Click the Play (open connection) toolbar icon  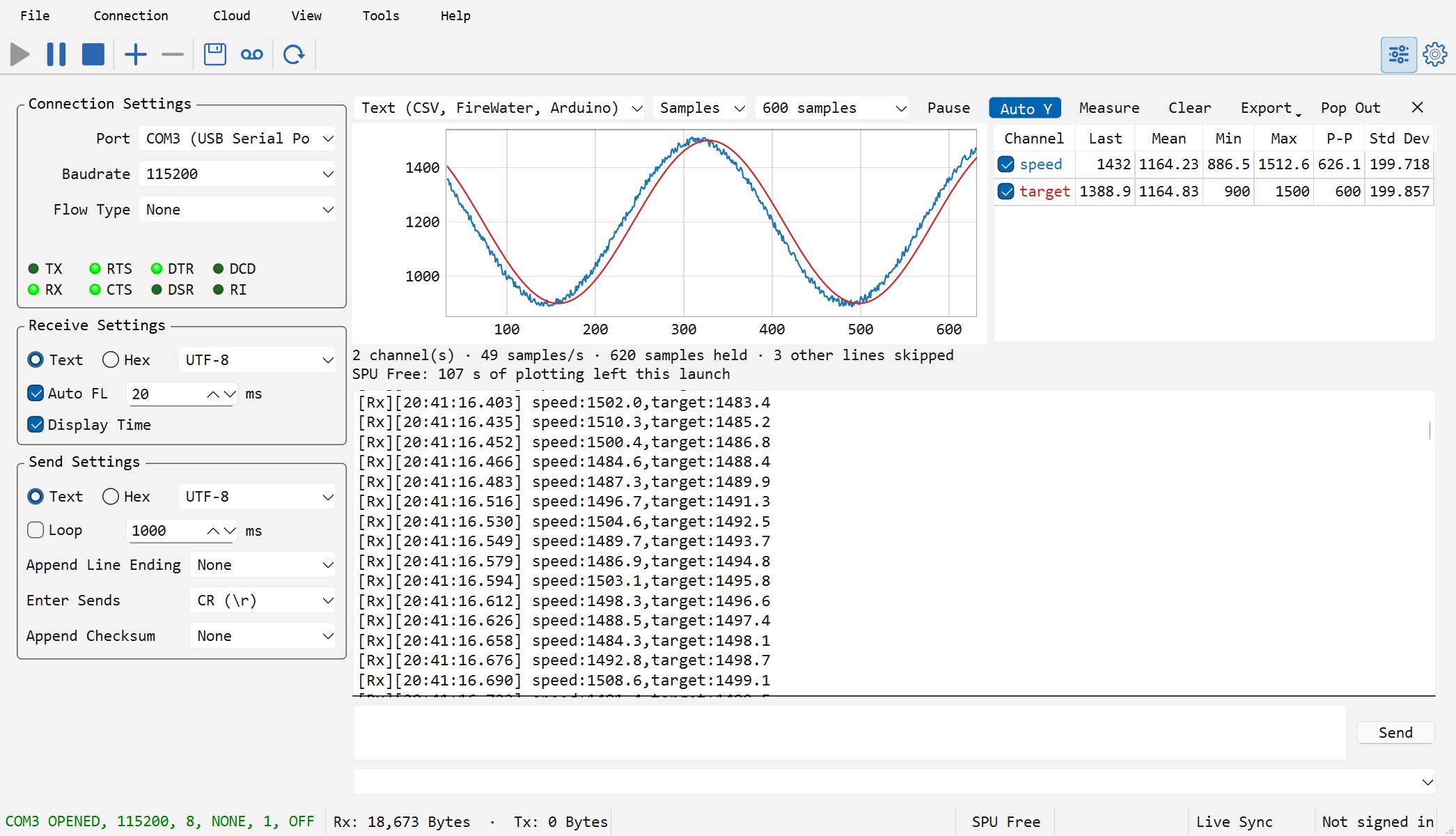pos(20,54)
